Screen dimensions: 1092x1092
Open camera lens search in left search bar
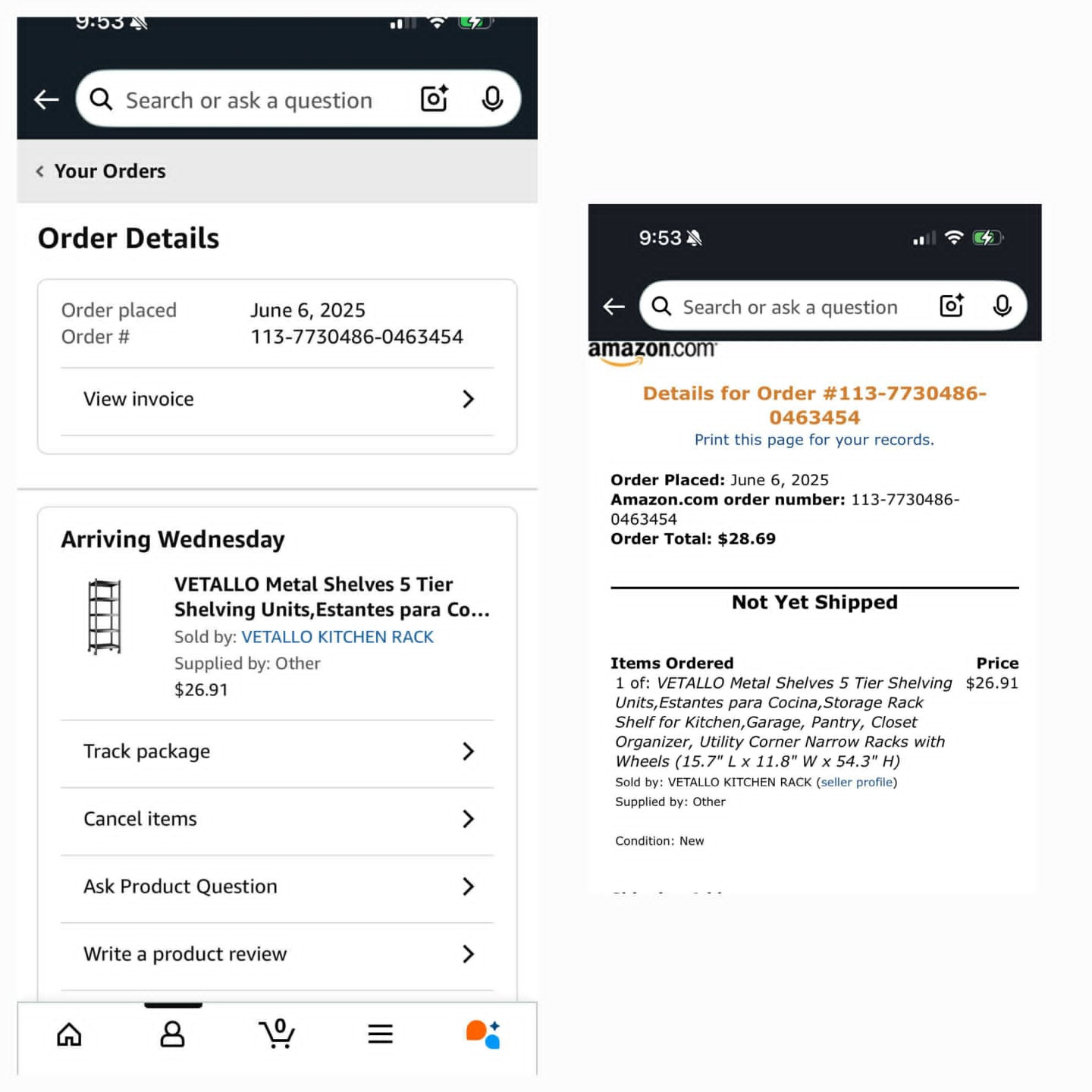[435, 99]
